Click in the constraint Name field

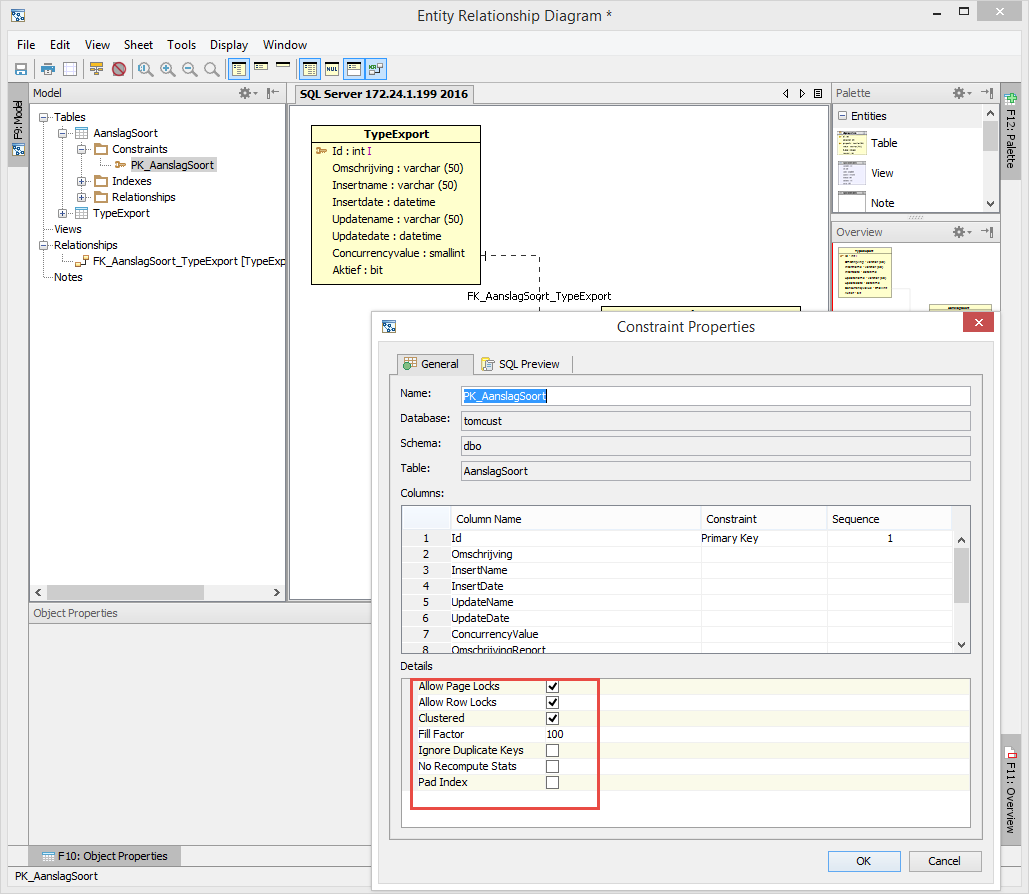(715, 396)
